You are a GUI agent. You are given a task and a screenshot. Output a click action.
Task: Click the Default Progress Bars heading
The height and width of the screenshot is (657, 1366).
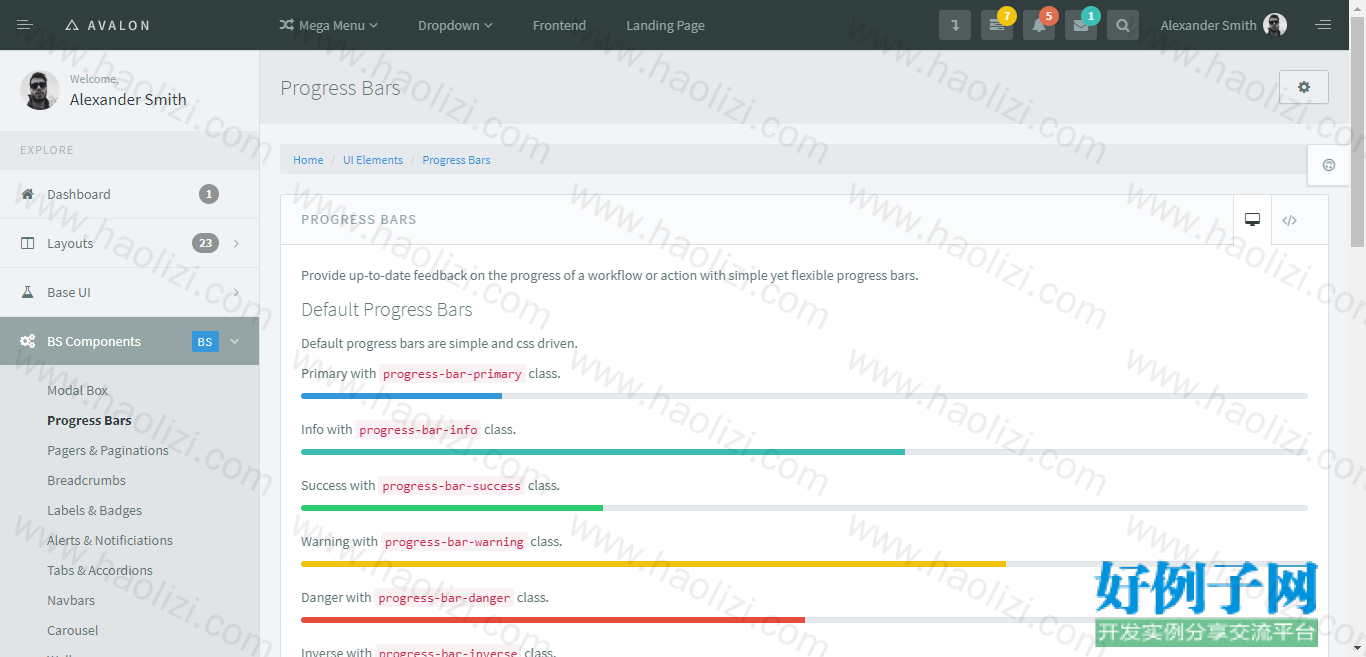387,310
